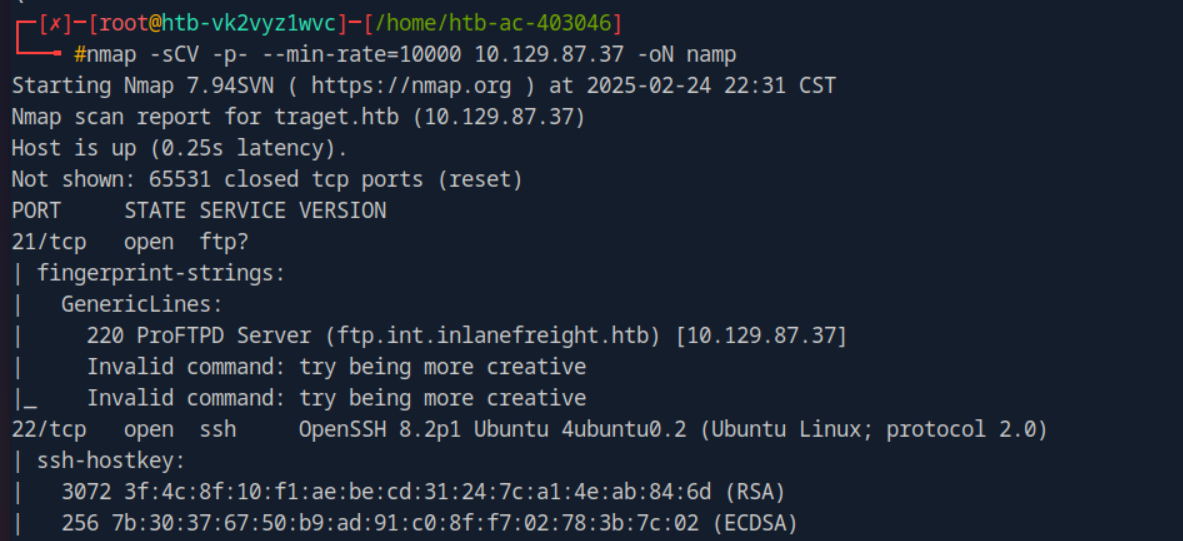
Task: Click the 21/tcp port entry
Action: point(48,241)
